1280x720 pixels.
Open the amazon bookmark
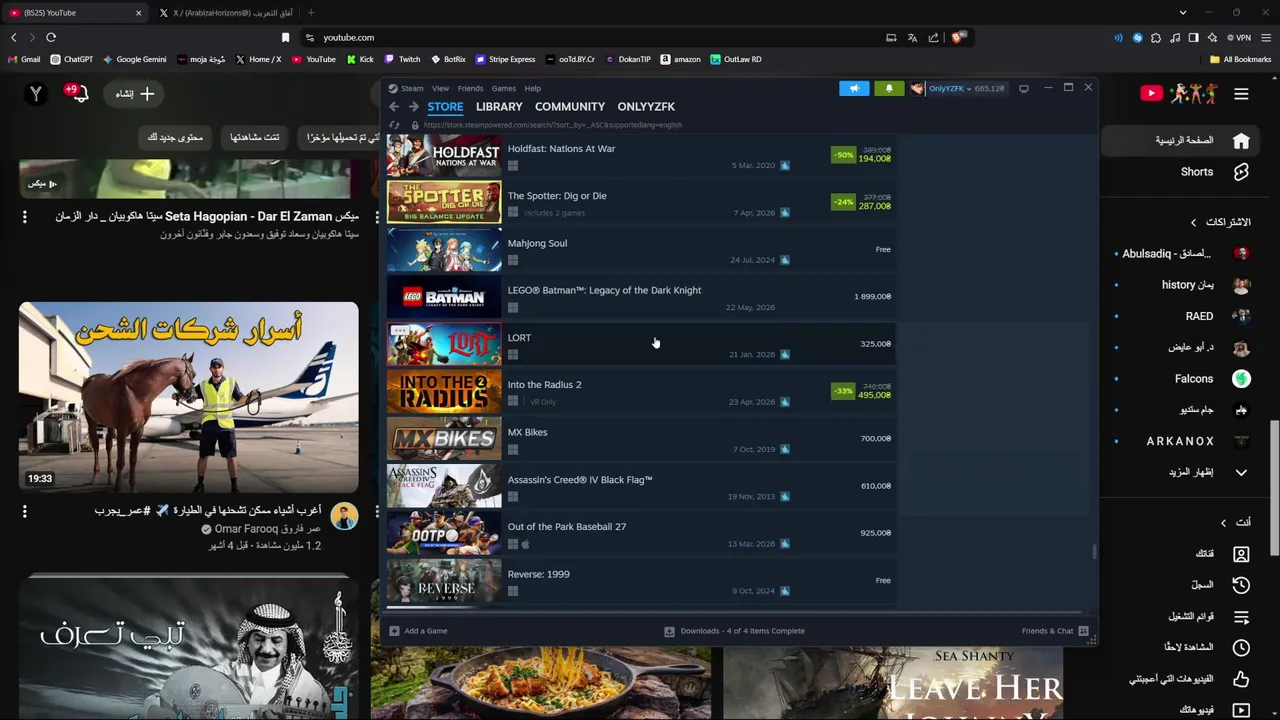[680, 59]
